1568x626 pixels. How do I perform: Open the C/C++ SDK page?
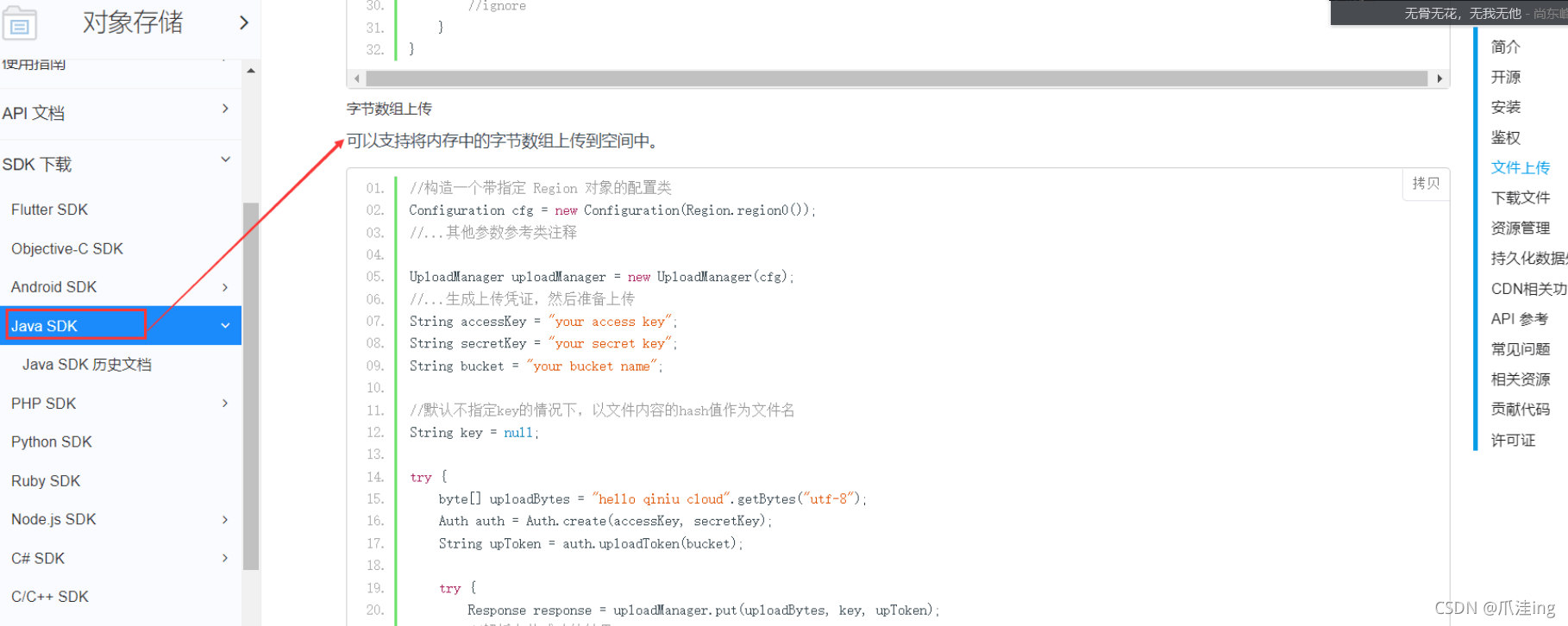point(50,597)
